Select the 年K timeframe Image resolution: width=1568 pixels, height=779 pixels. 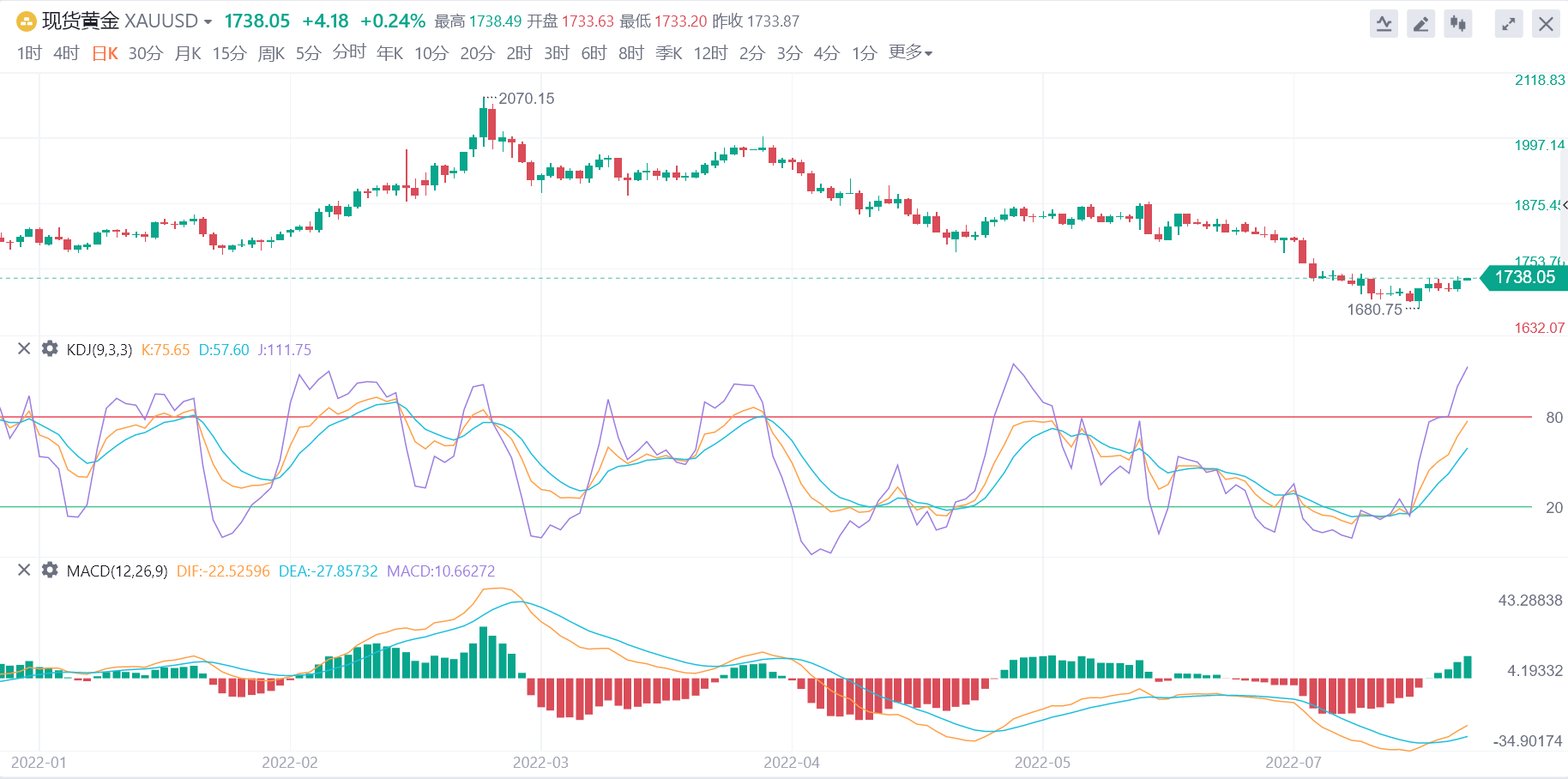pyautogui.click(x=389, y=53)
